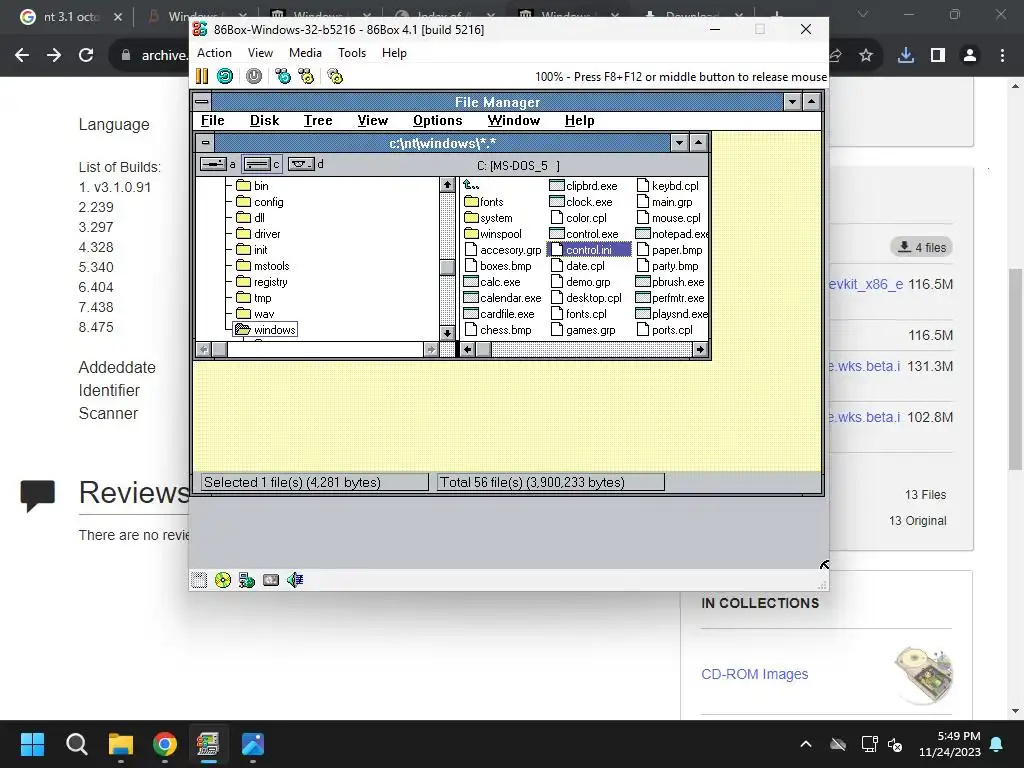
Task: Maximize File Manager with up arrow
Action: [811, 102]
